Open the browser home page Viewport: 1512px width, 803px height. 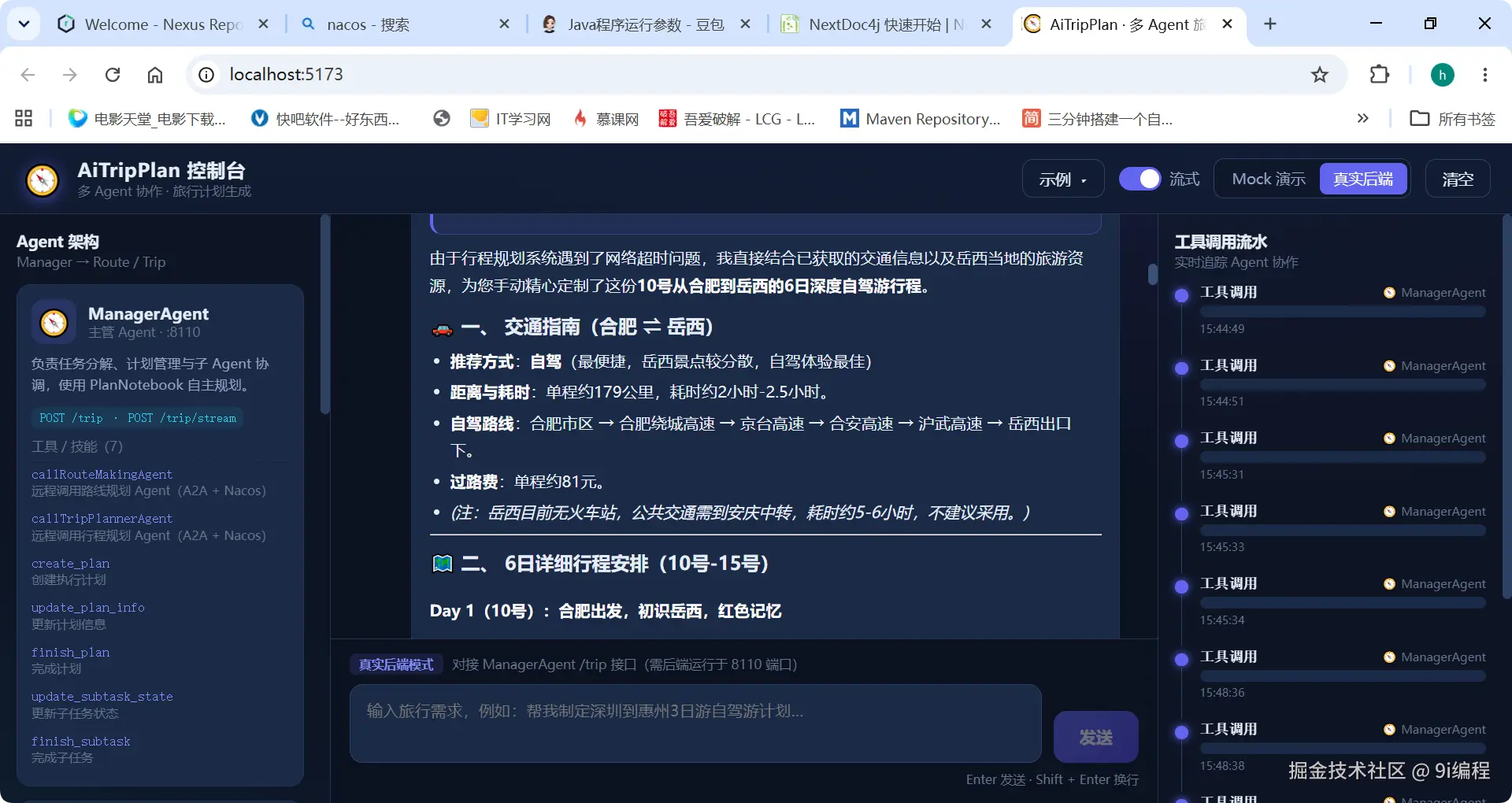pyautogui.click(x=155, y=75)
